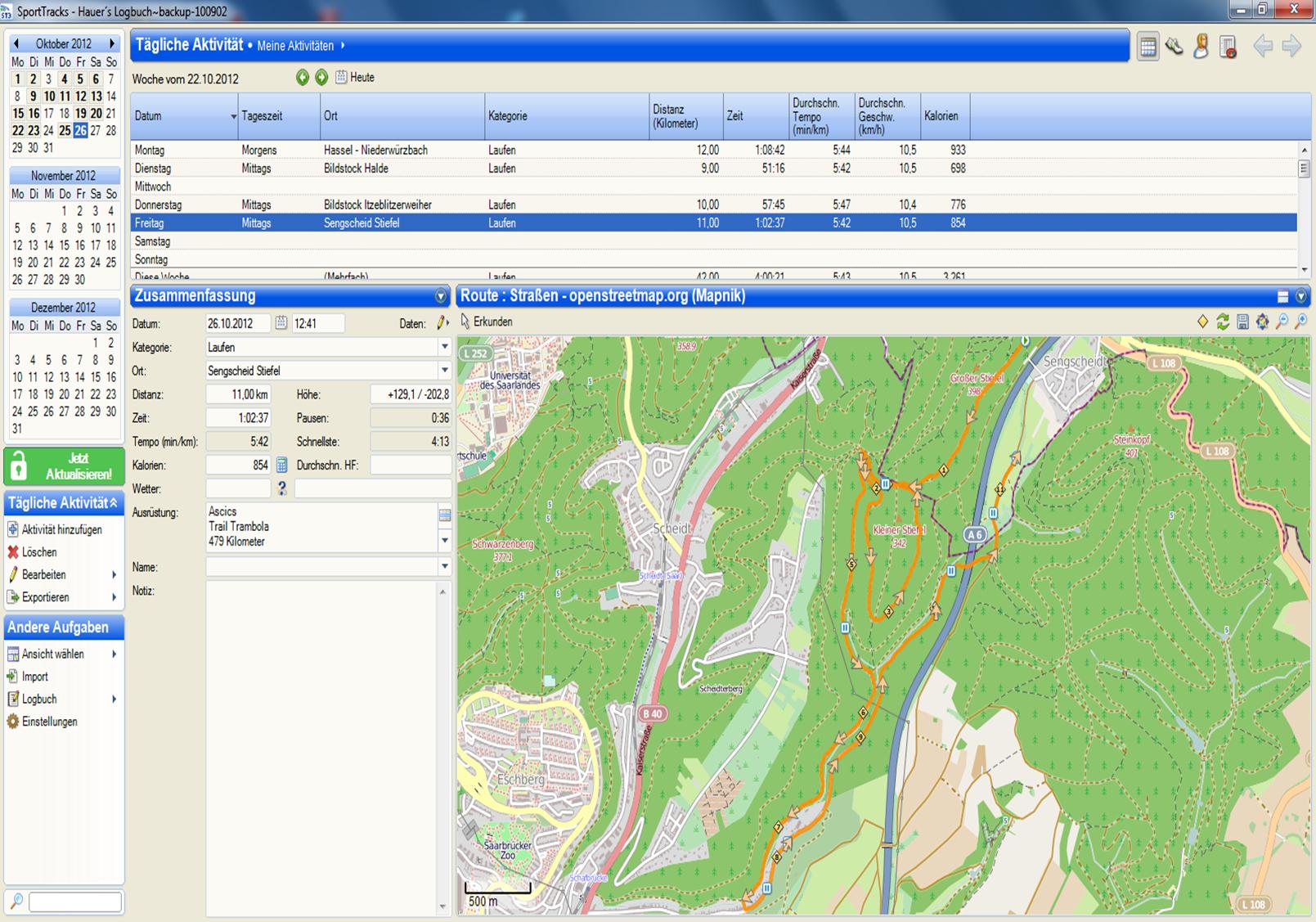
Task: Open the Kategorie dropdown
Action: tap(444, 347)
